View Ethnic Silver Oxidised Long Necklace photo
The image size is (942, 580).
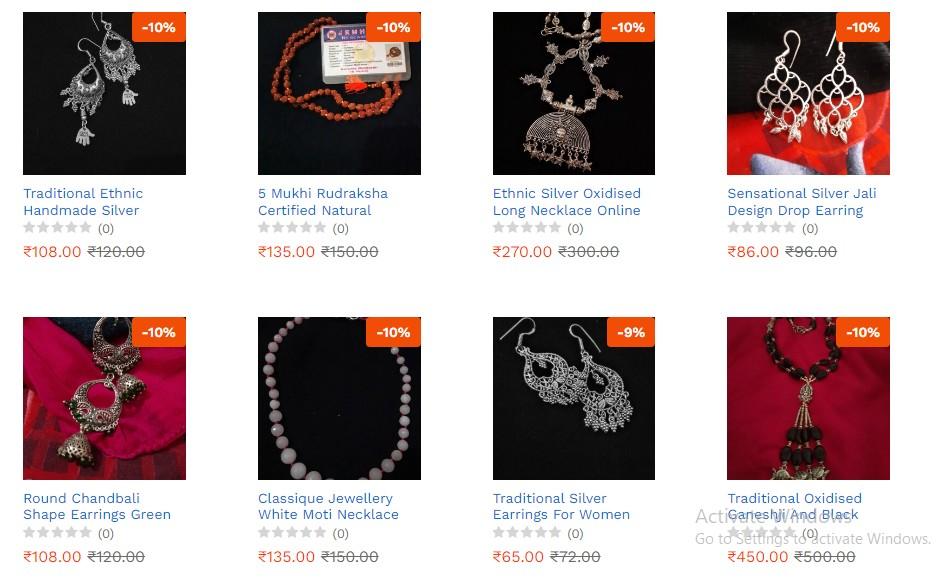(x=574, y=93)
